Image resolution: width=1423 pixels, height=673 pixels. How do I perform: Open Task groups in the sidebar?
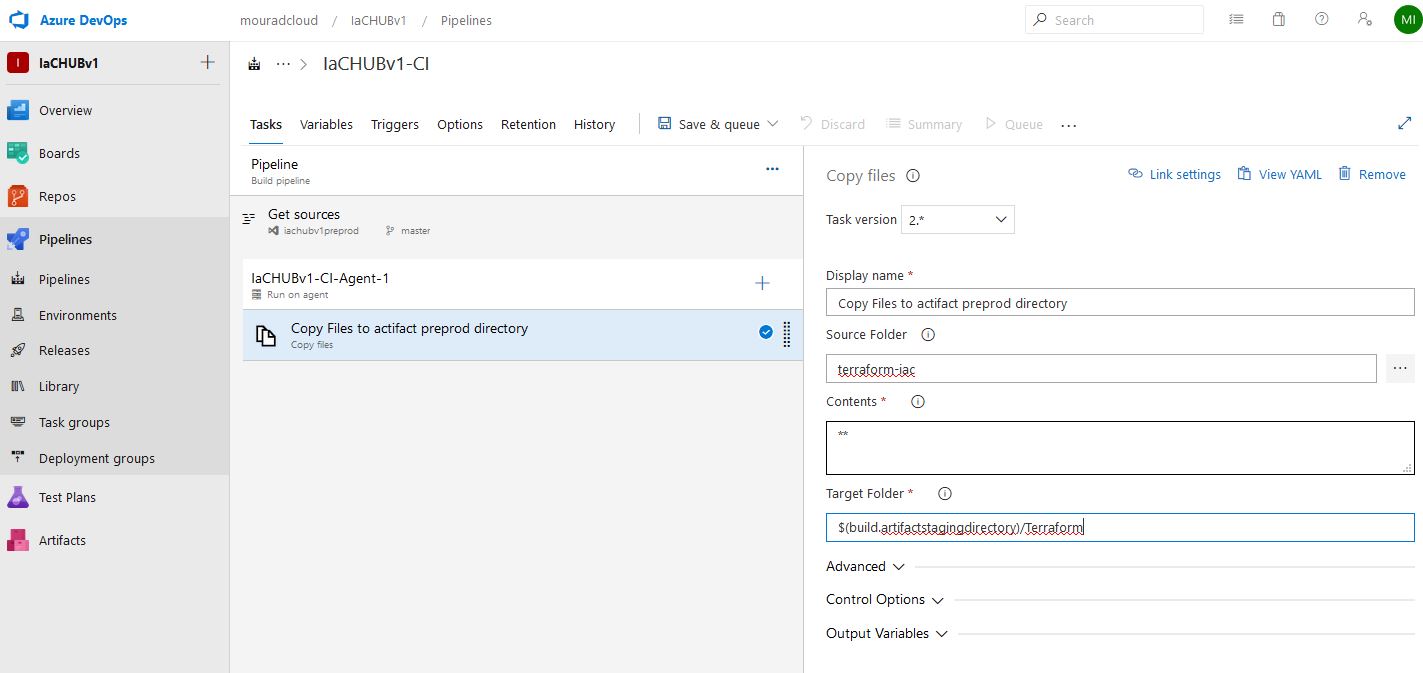click(73, 422)
